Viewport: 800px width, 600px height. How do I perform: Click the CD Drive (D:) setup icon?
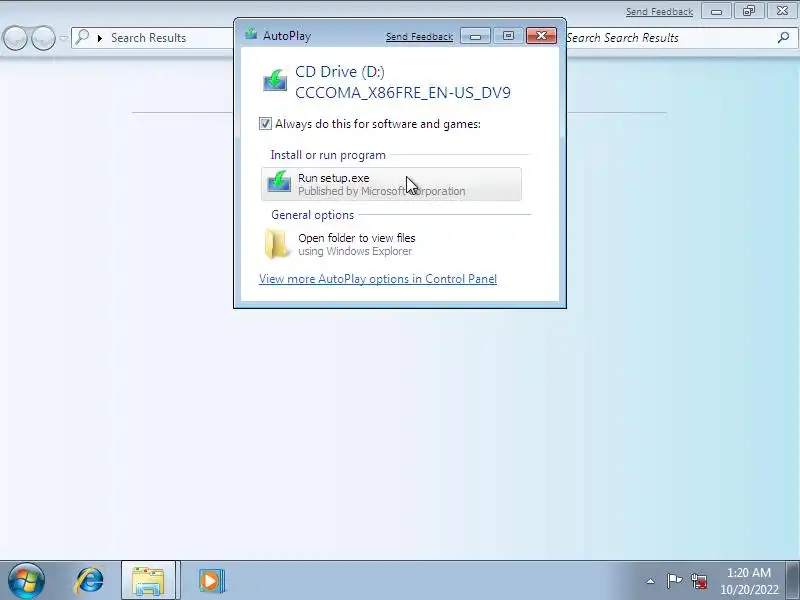coord(275,81)
